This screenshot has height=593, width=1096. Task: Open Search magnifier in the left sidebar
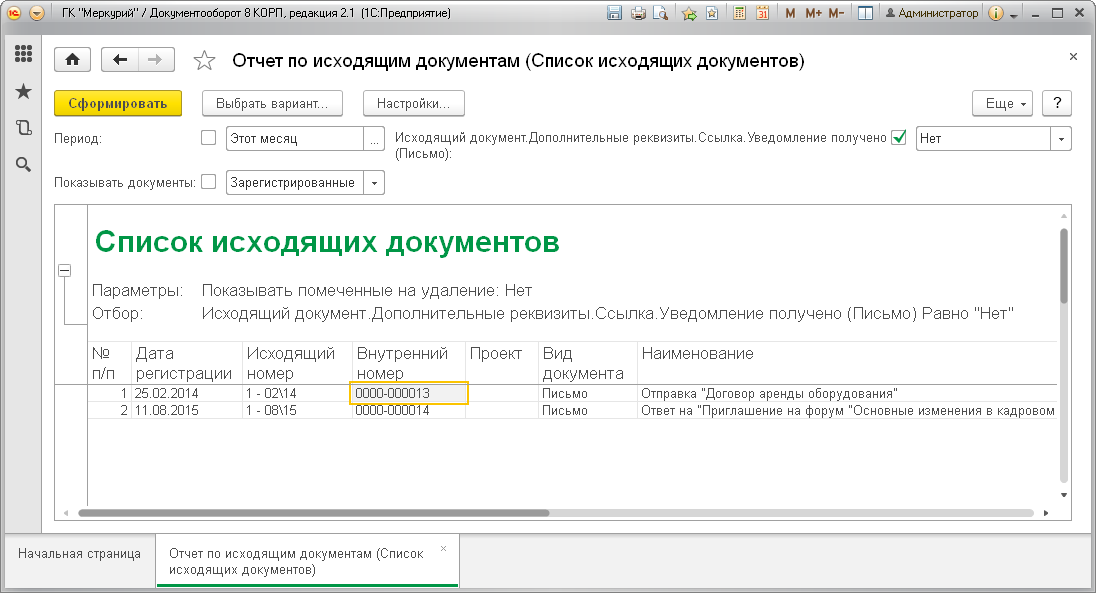23,164
